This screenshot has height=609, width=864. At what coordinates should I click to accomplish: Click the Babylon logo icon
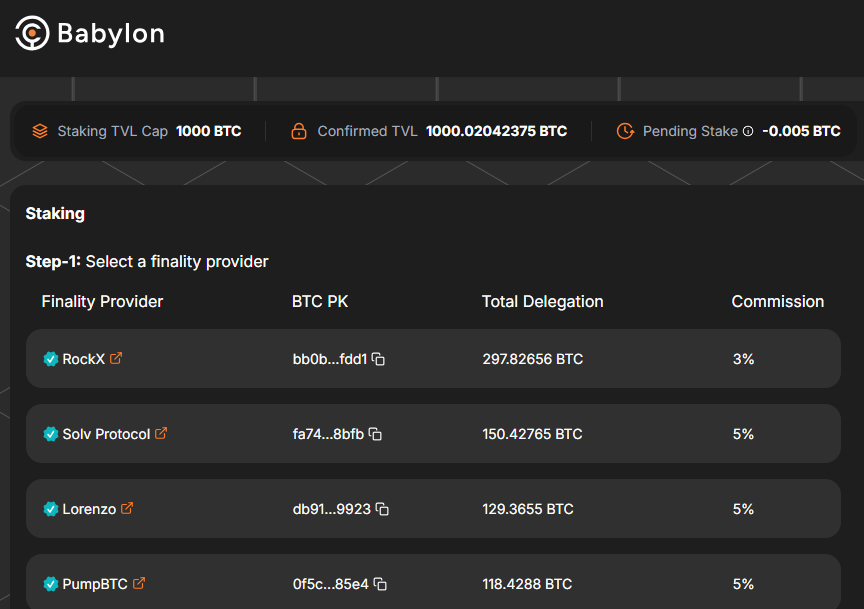32,34
